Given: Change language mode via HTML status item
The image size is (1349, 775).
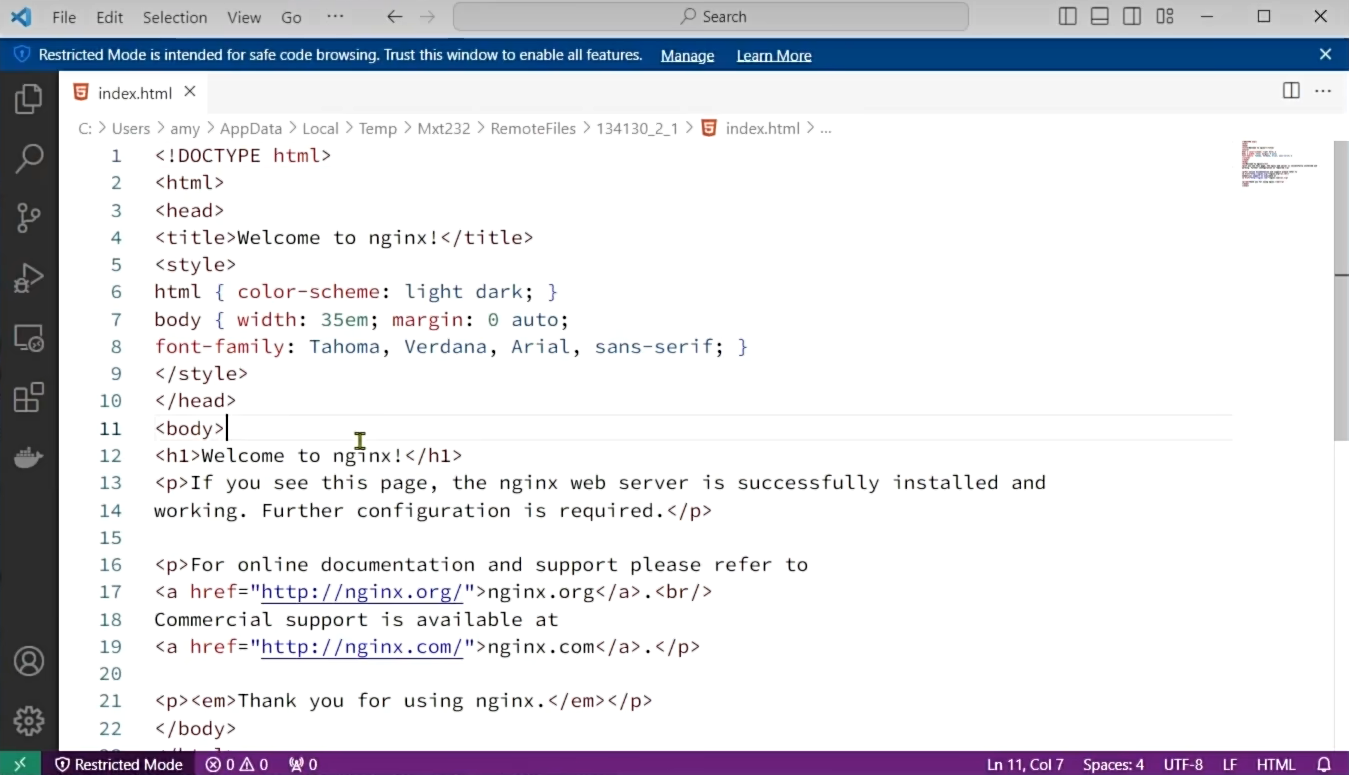Looking at the screenshot, I should [1276, 764].
